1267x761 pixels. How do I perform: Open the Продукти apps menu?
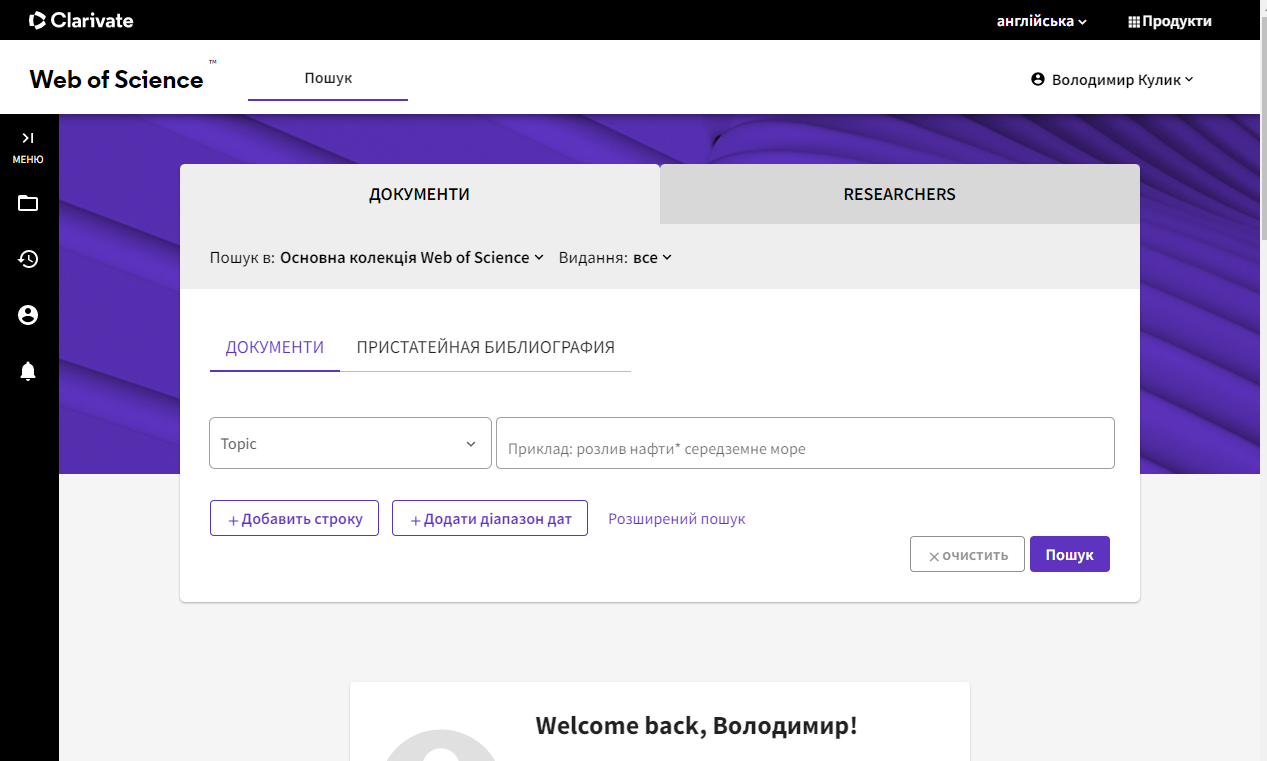pyautogui.click(x=1170, y=21)
